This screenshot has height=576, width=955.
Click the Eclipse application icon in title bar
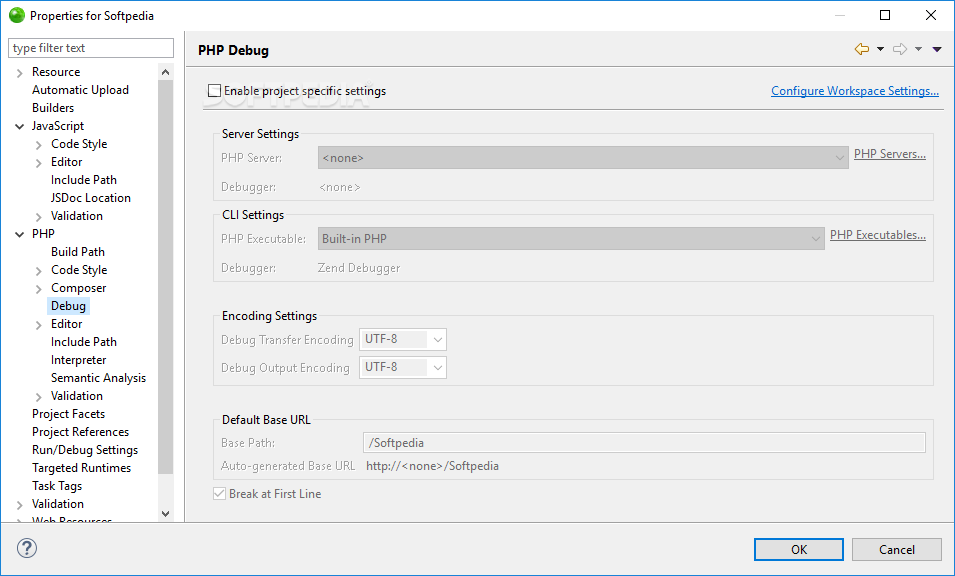[16, 15]
